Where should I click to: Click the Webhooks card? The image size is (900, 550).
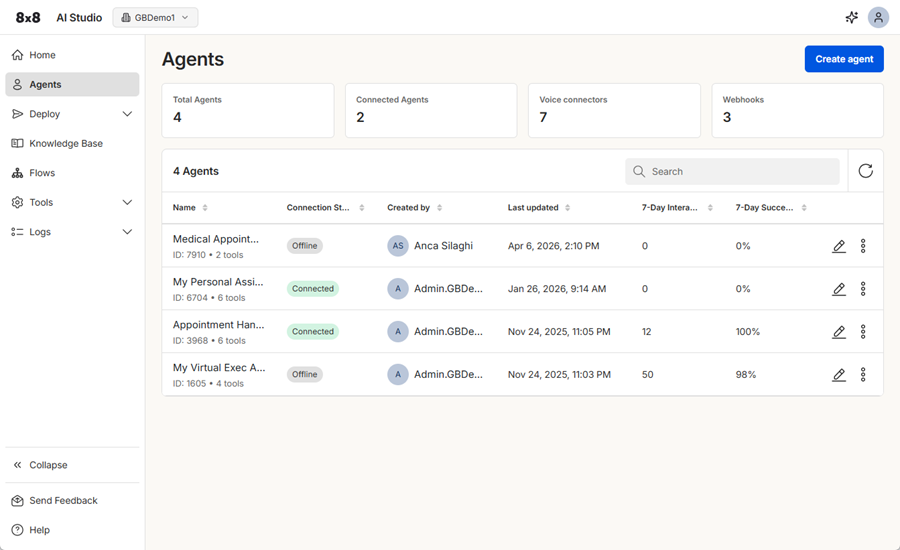tap(797, 110)
